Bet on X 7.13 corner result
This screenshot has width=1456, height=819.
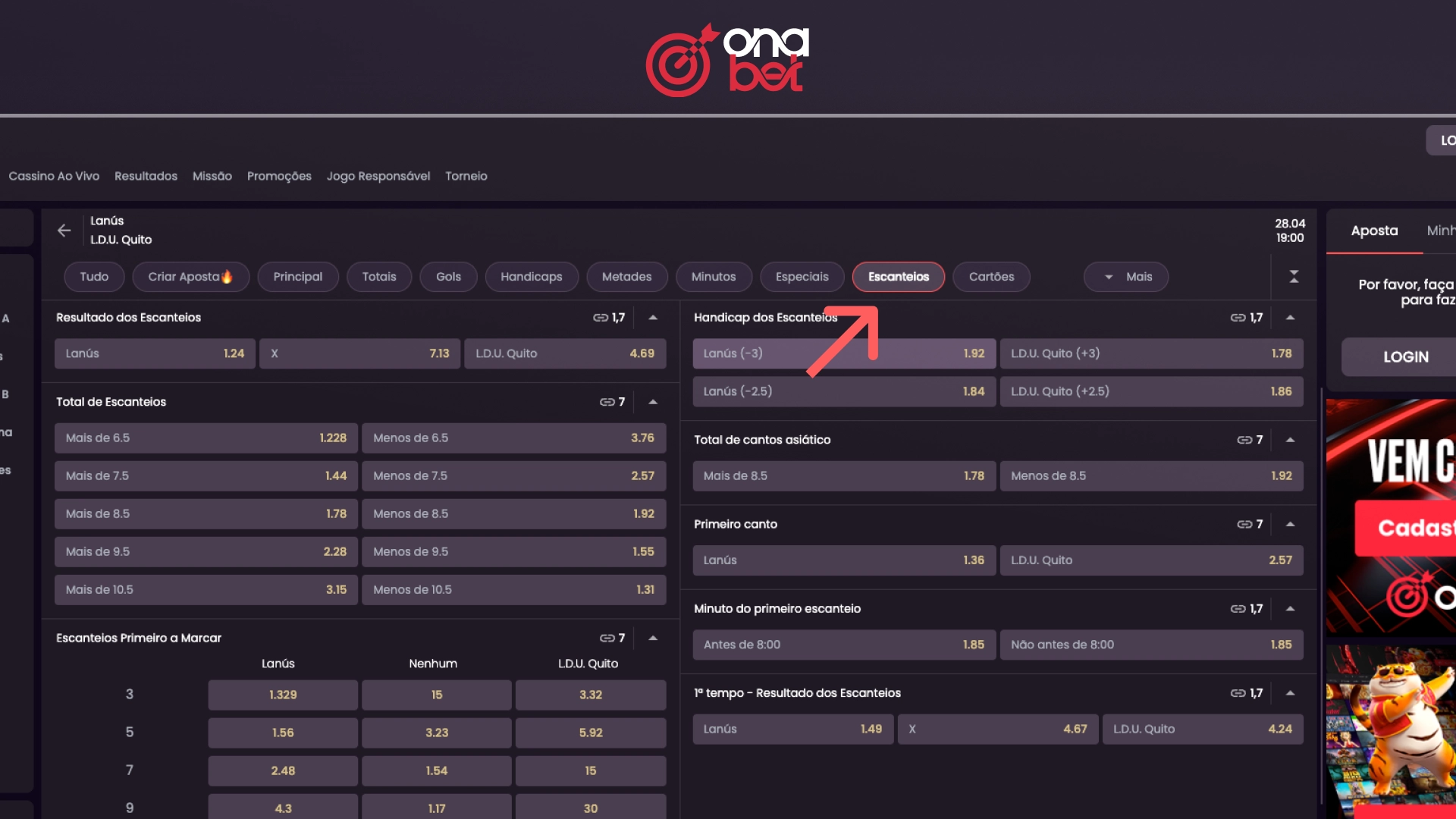coord(359,353)
